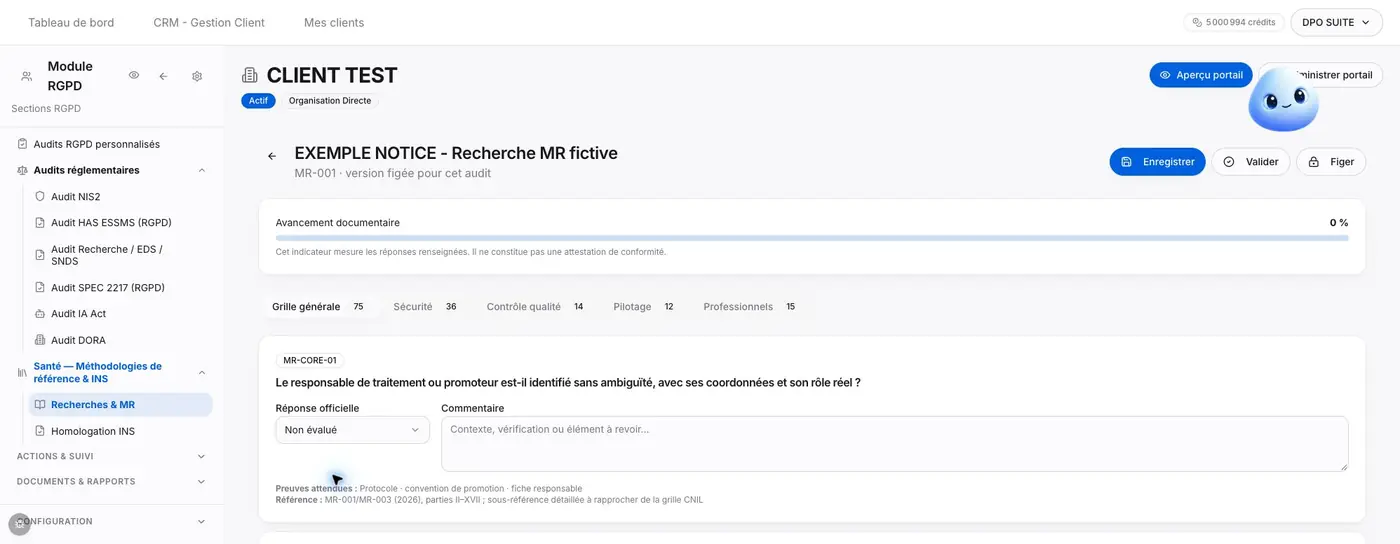Open Aperçu portail
Screen dimensions: 1400x544
(1200, 75)
